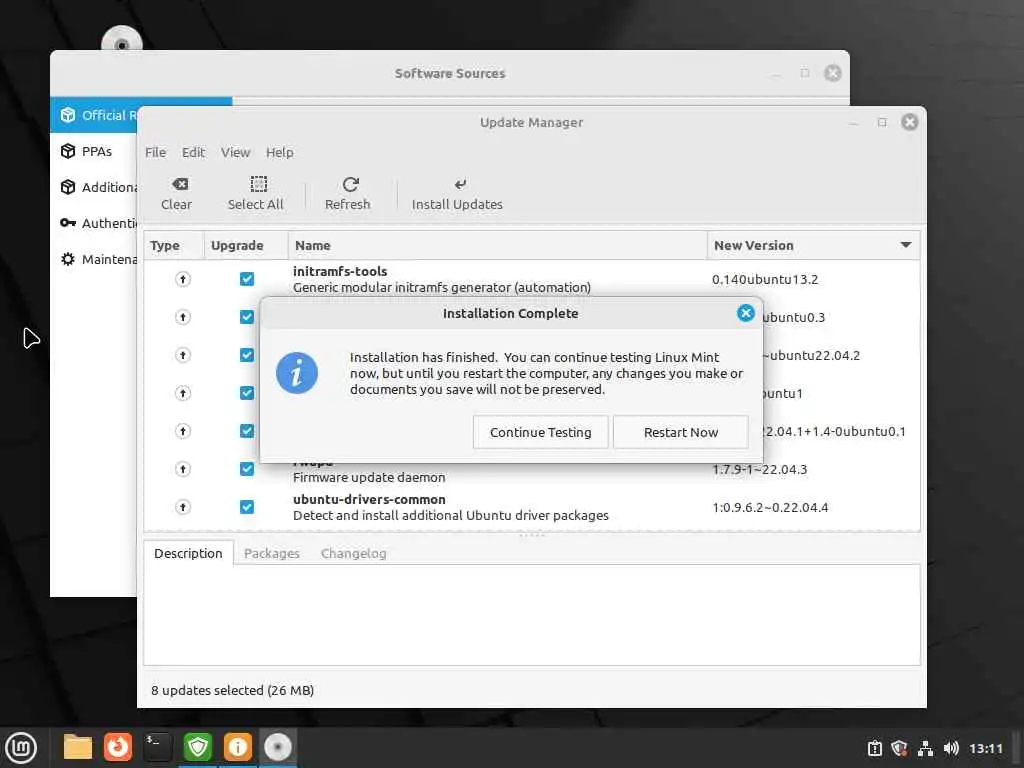Viewport: 1024px width, 768px height.
Task: Sort by the Type column header
Action: click(174, 246)
